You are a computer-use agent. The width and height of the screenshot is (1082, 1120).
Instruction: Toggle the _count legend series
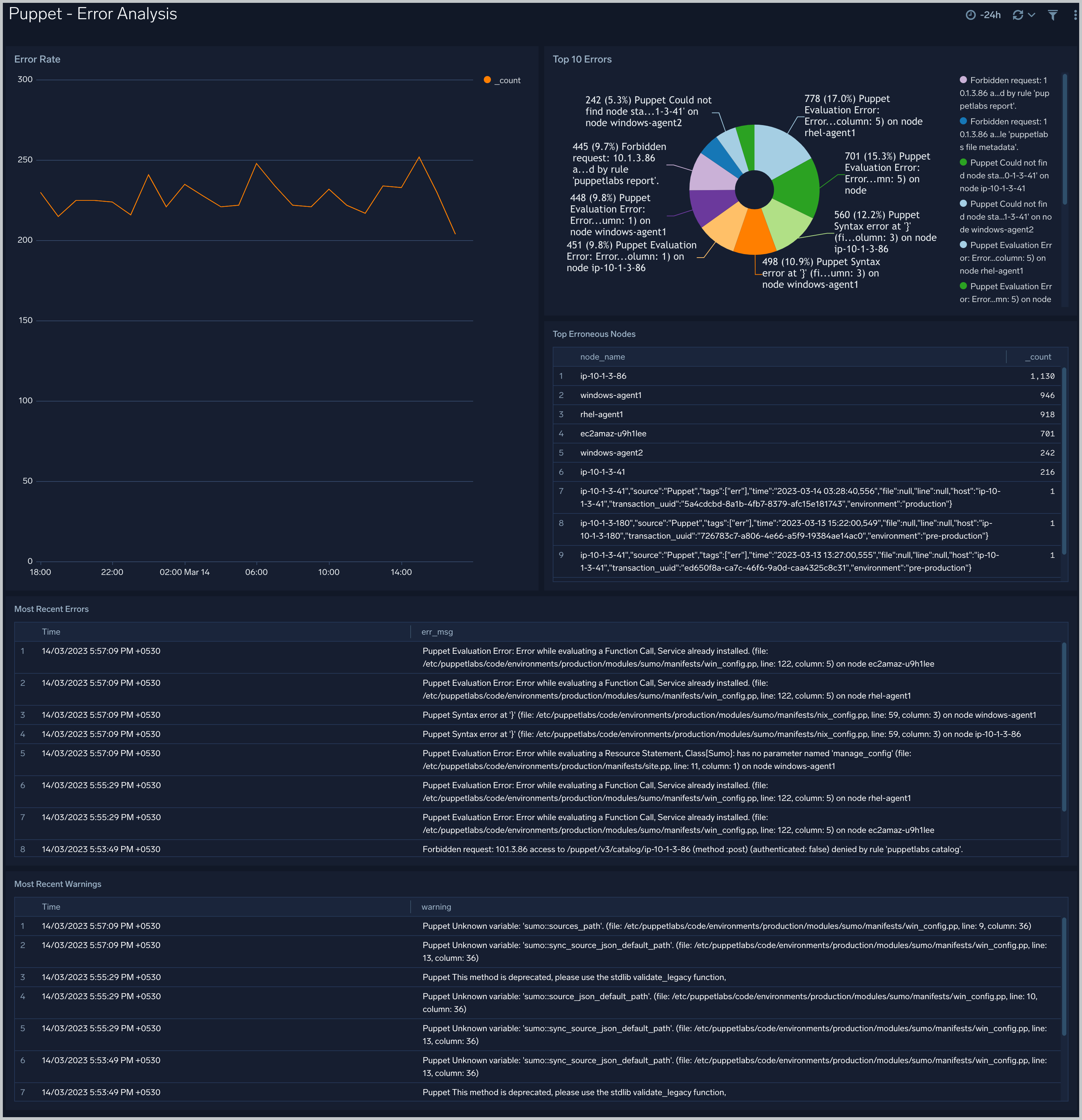pos(502,81)
